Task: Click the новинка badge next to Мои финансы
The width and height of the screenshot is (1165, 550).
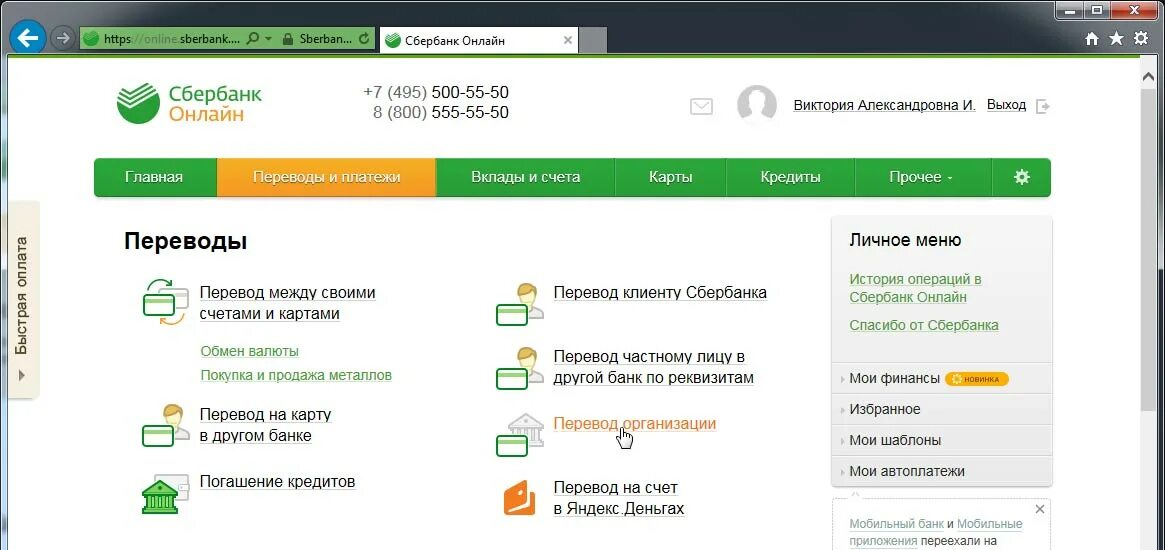Action: pos(976,379)
